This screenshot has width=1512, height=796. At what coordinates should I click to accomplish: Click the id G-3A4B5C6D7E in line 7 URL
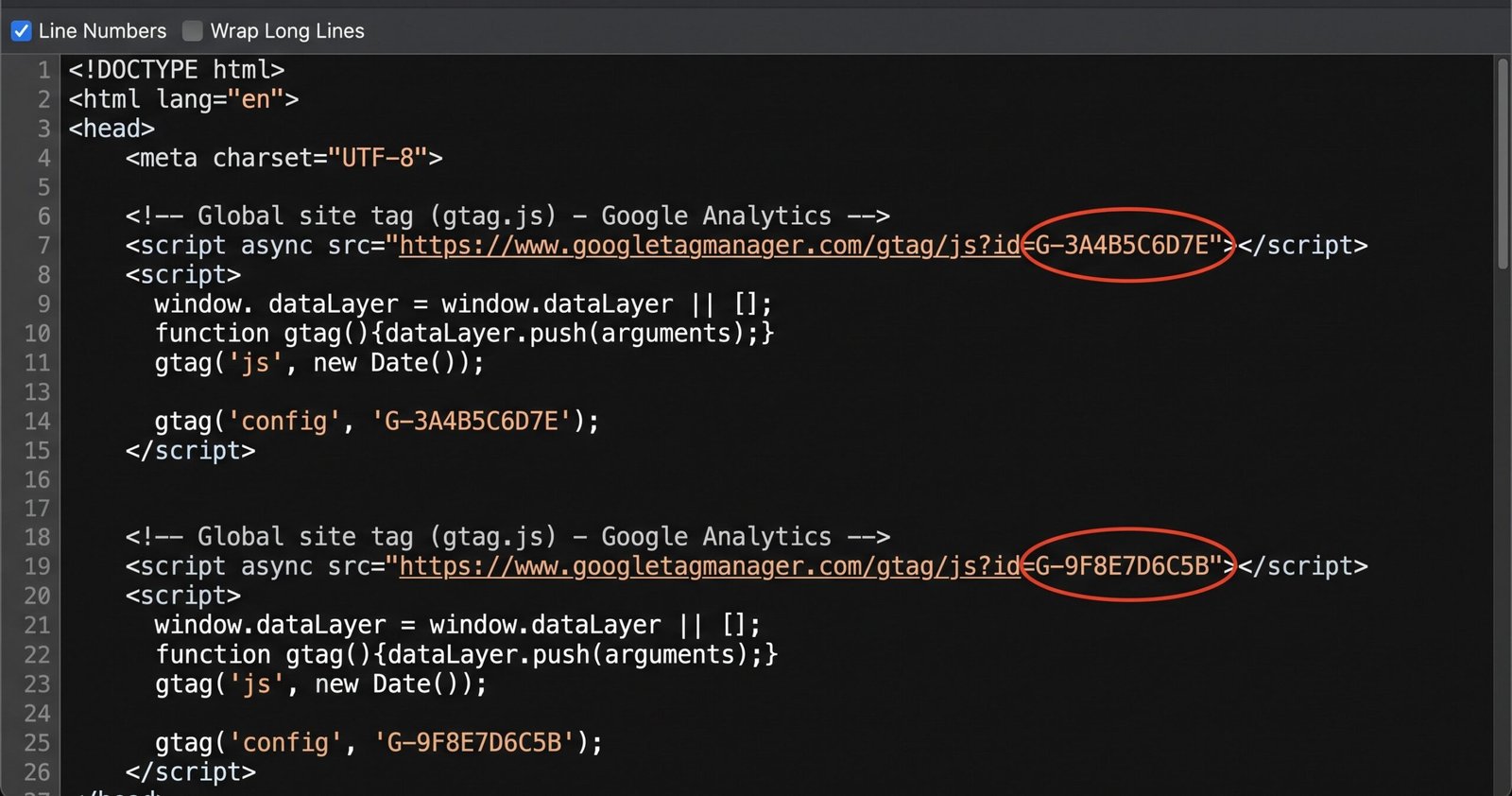pos(1122,246)
